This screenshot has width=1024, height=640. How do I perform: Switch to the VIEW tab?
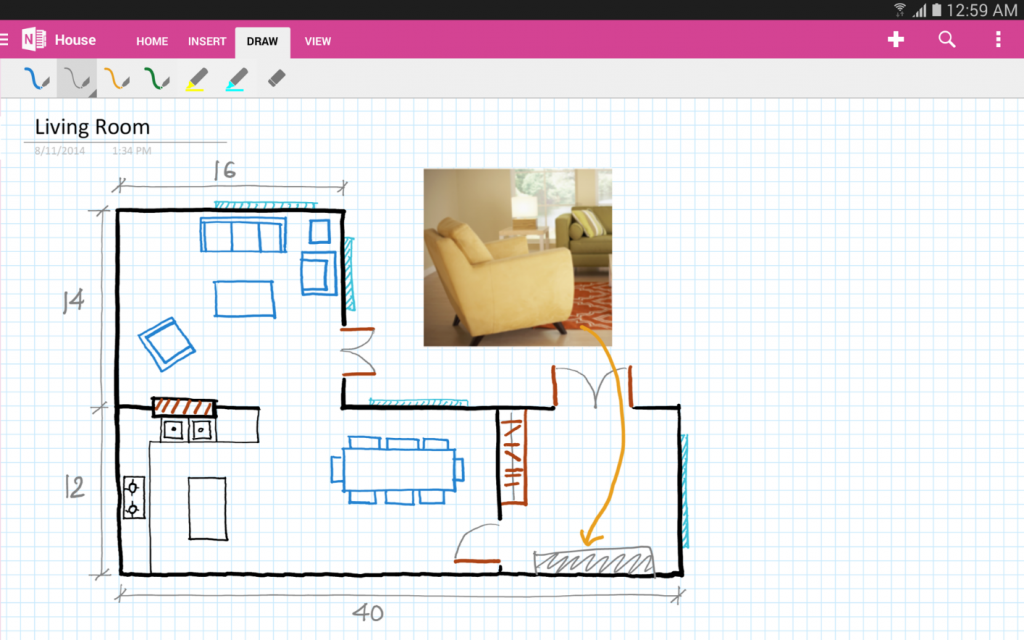[x=318, y=42]
